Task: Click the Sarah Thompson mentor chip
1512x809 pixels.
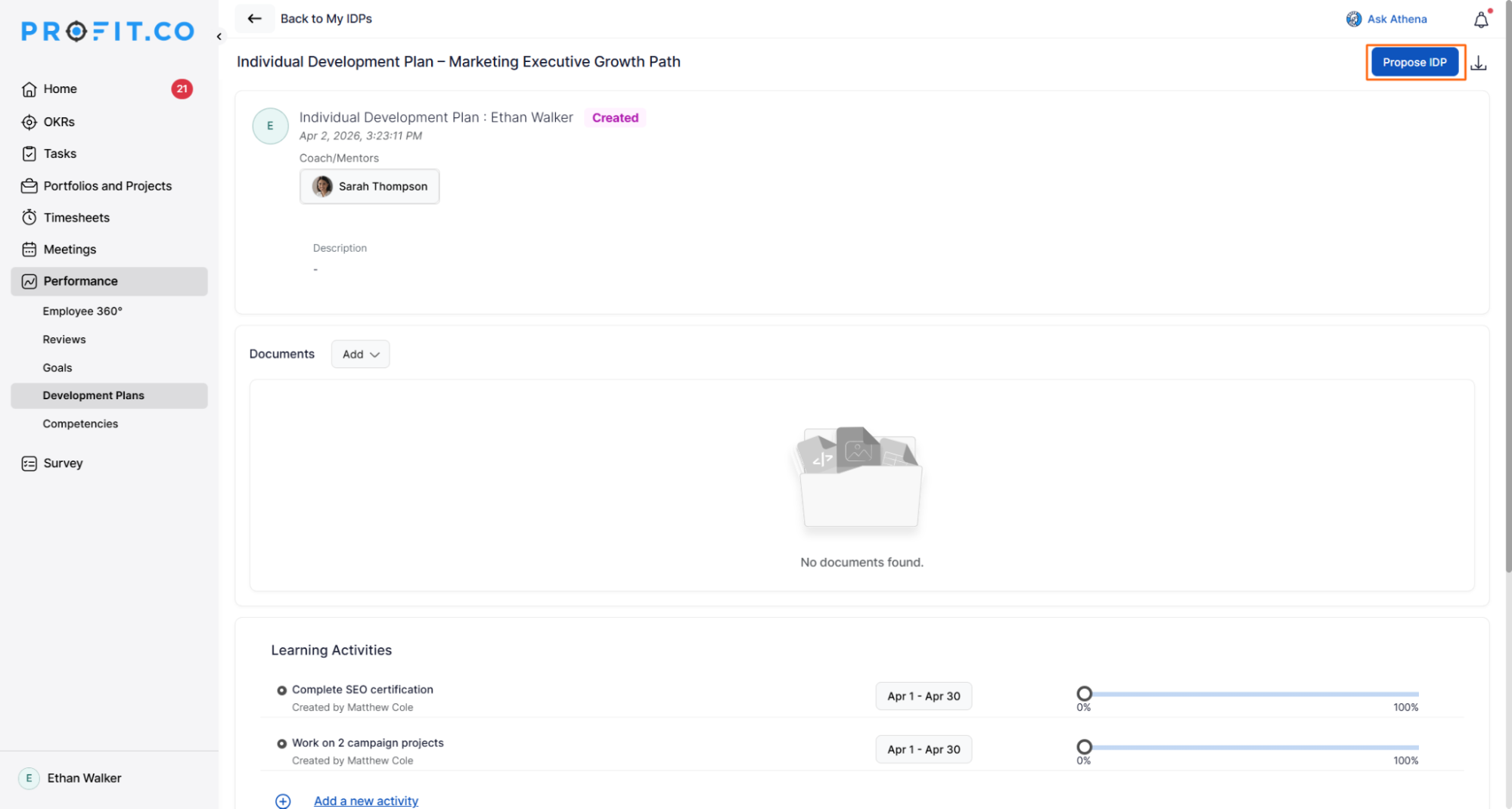Action: click(x=369, y=187)
